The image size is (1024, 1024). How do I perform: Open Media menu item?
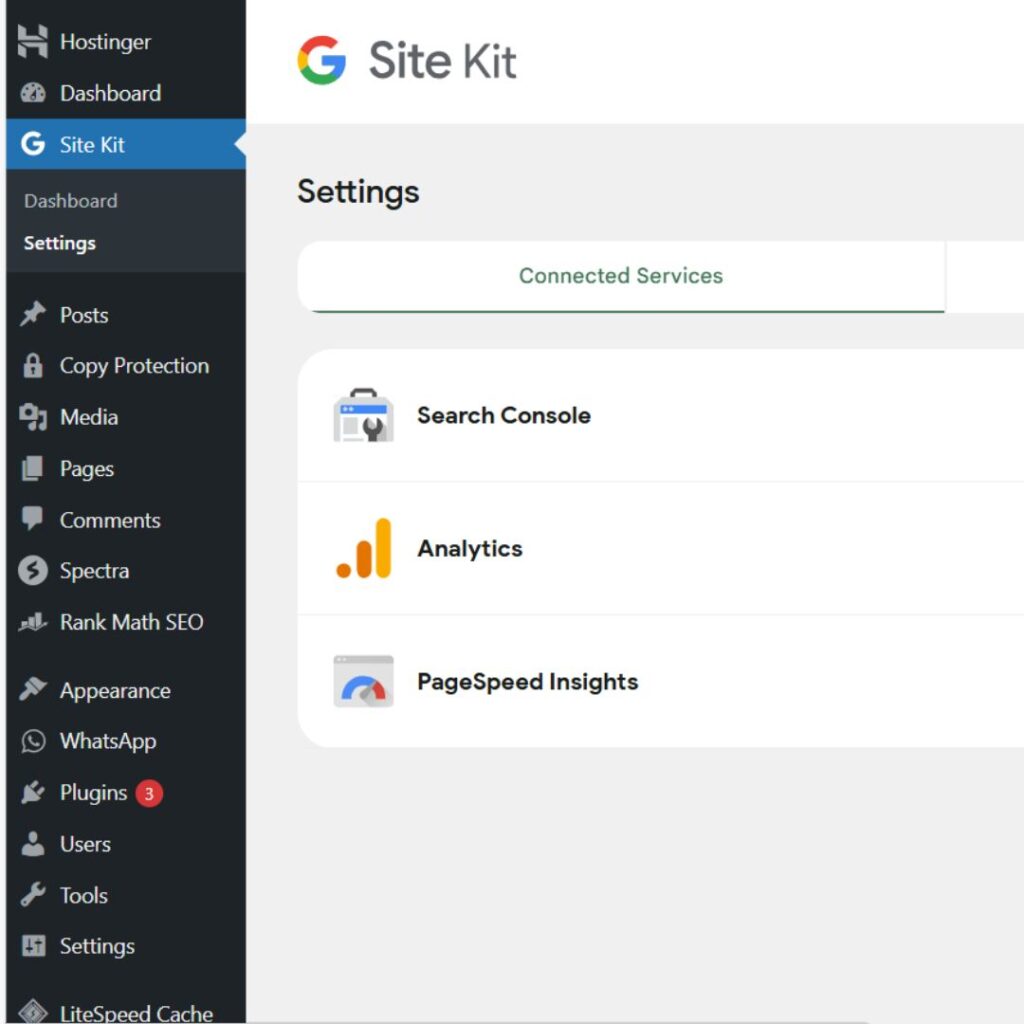pyautogui.click(x=126, y=417)
